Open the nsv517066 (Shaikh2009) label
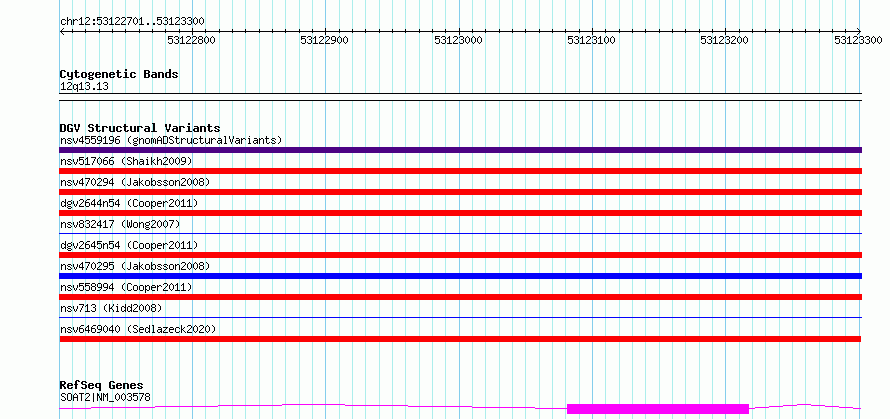Image resolution: width=890 pixels, height=419 pixels. [x=126, y=161]
